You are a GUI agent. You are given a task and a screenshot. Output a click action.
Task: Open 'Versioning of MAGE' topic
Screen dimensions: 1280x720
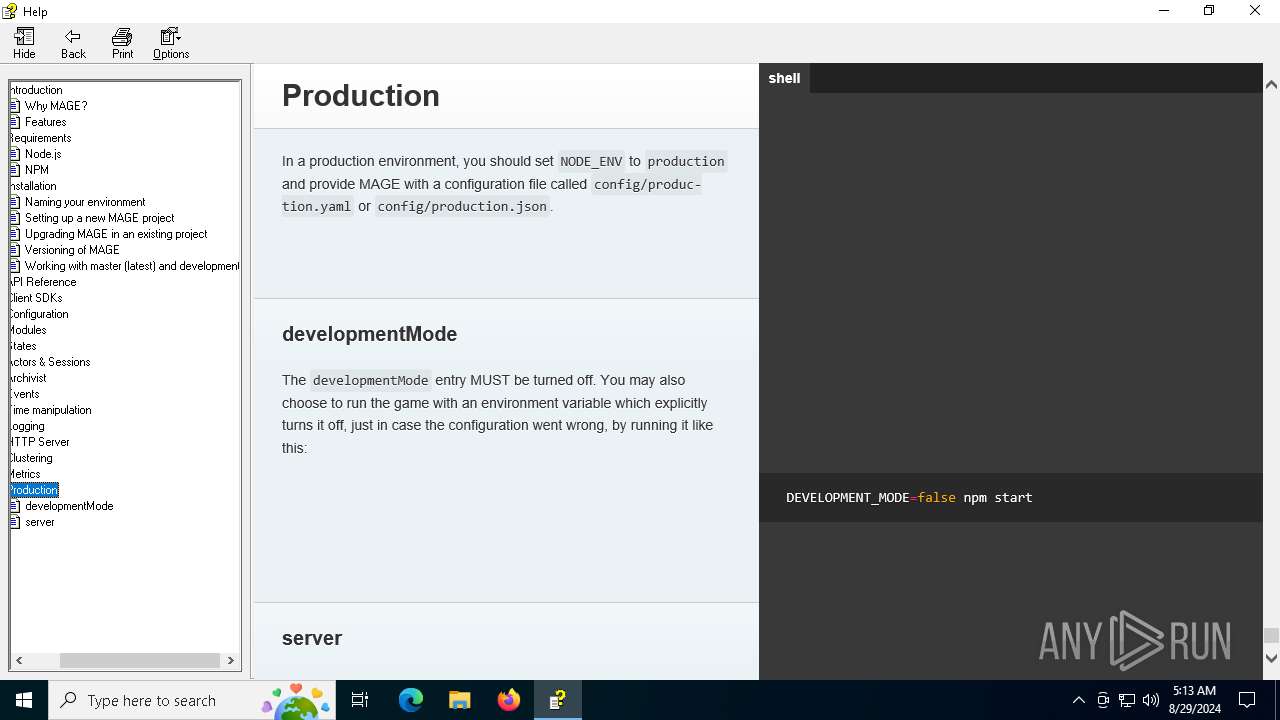72,250
